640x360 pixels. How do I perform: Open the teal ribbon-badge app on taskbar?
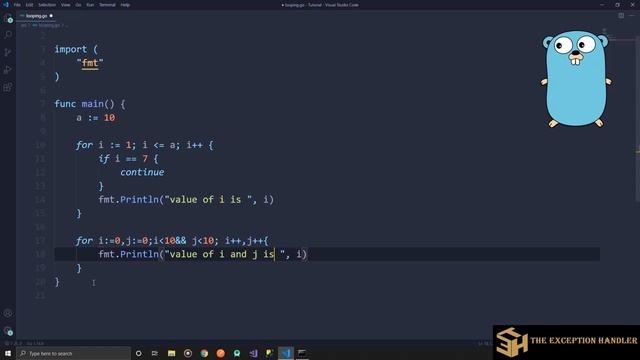point(237,353)
